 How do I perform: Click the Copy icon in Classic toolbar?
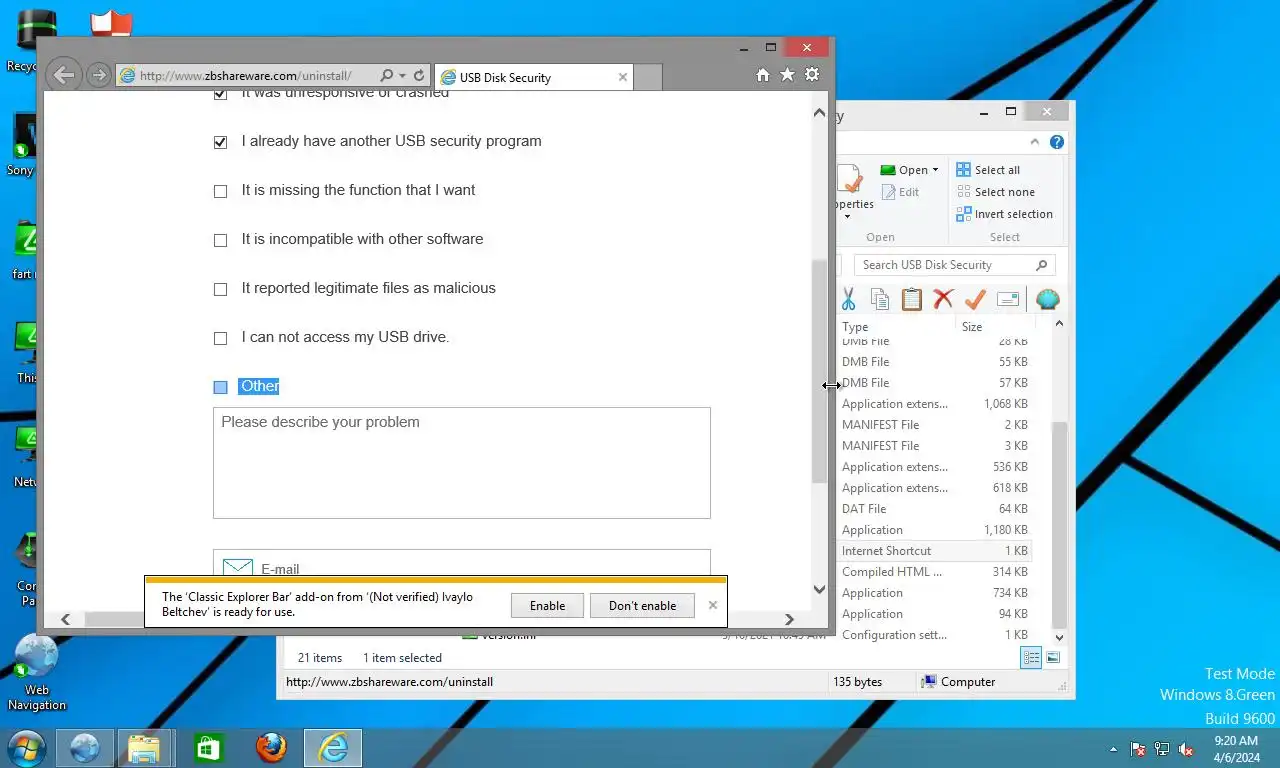pyautogui.click(x=880, y=299)
